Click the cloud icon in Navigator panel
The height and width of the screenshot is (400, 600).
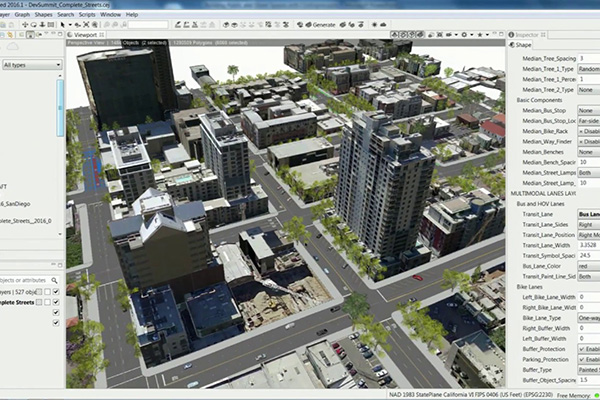[x=13, y=47]
